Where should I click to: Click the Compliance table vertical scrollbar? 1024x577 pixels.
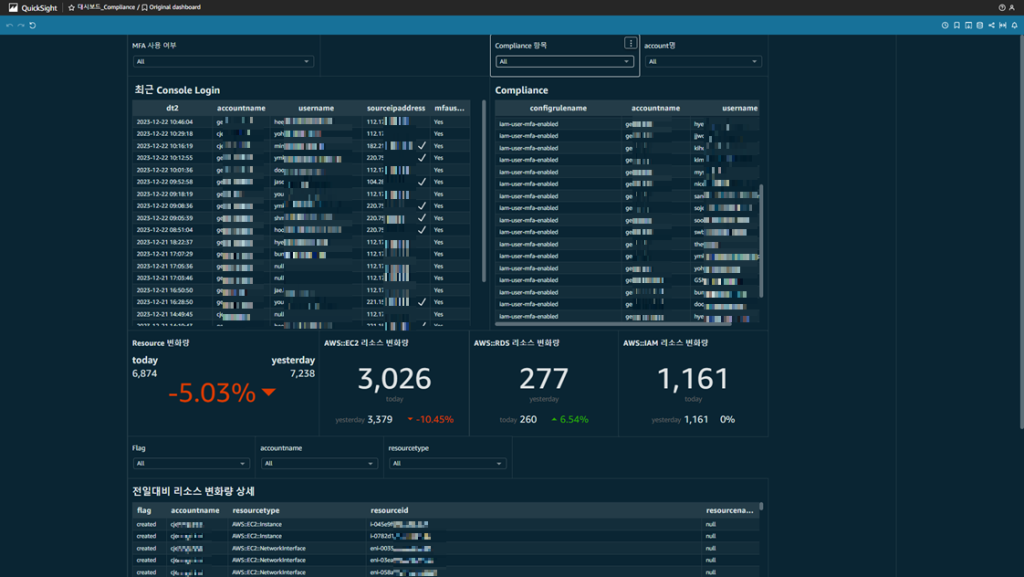pos(761,240)
